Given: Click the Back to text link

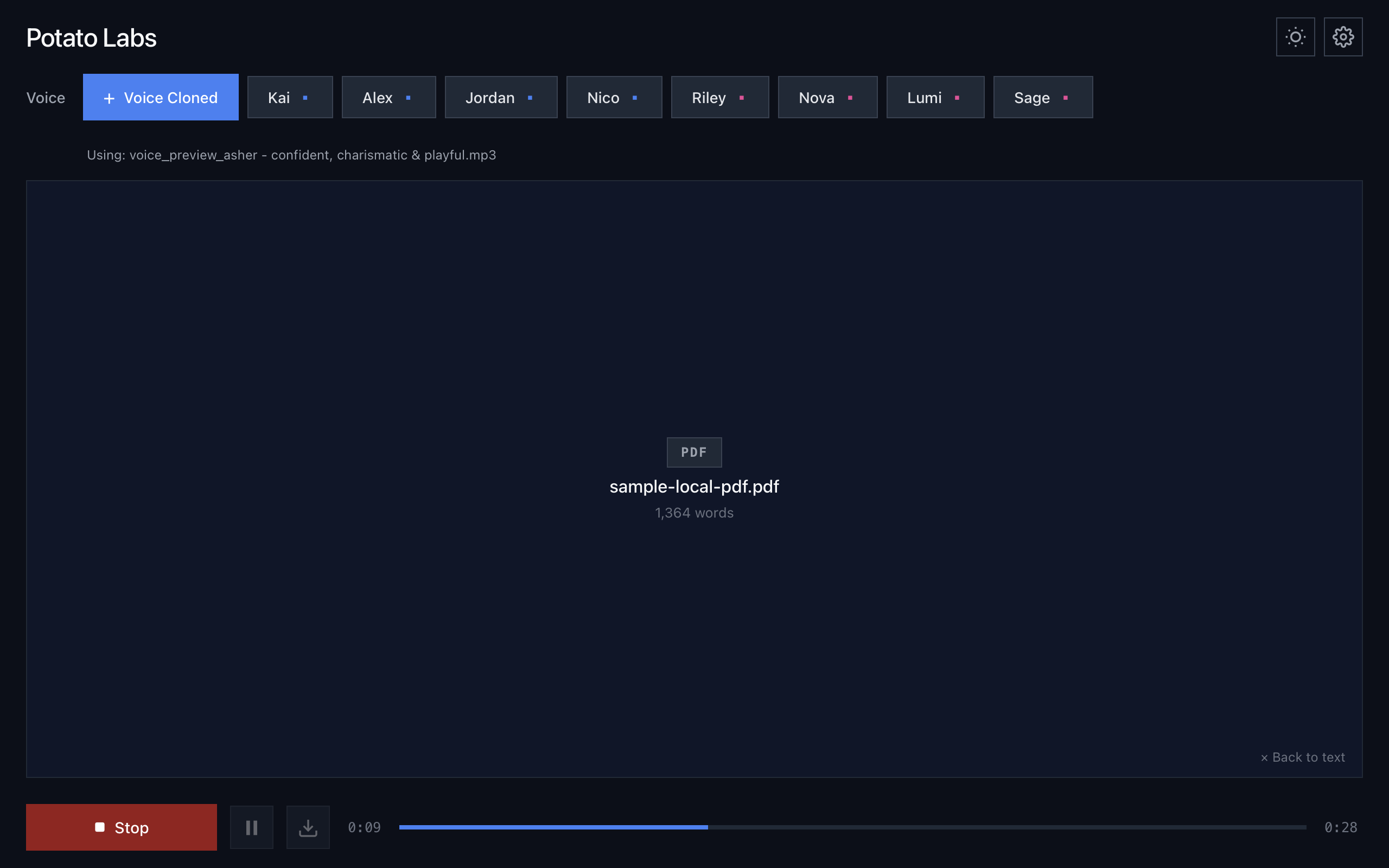Looking at the screenshot, I should point(1303,757).
